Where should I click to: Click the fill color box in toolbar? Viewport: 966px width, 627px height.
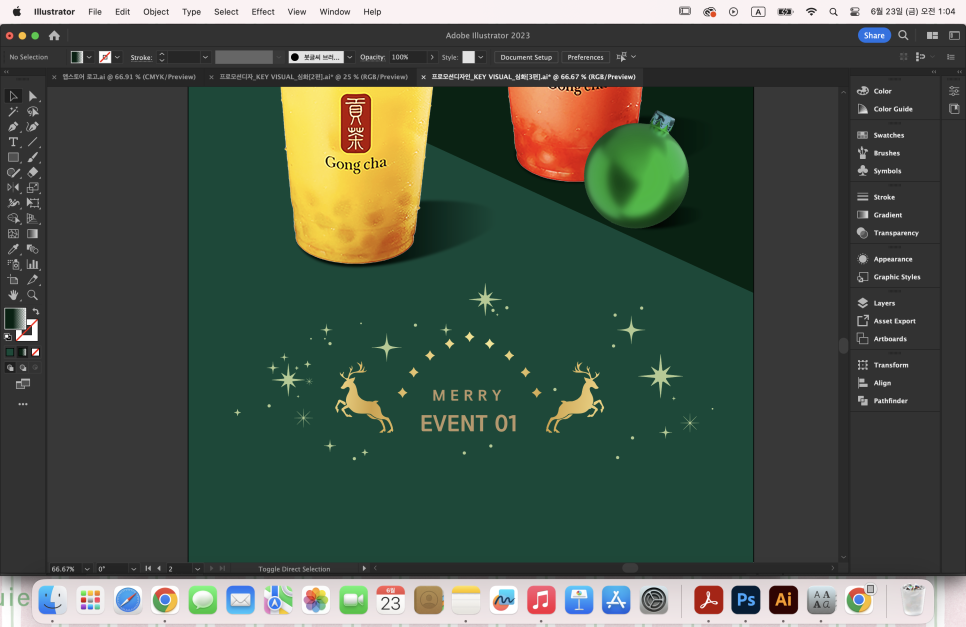tap(14, 318)
